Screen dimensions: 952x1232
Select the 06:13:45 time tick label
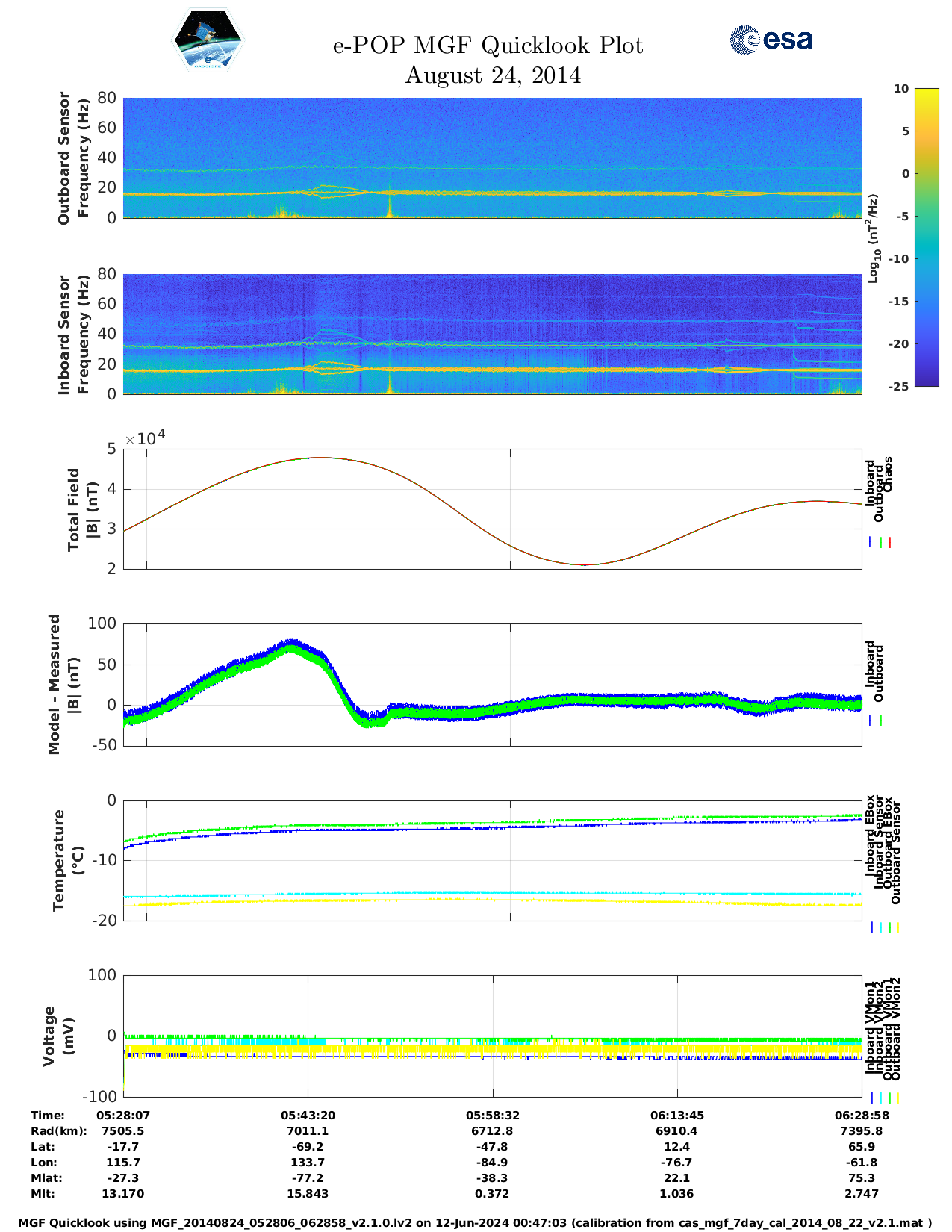tap(677, 1116)
